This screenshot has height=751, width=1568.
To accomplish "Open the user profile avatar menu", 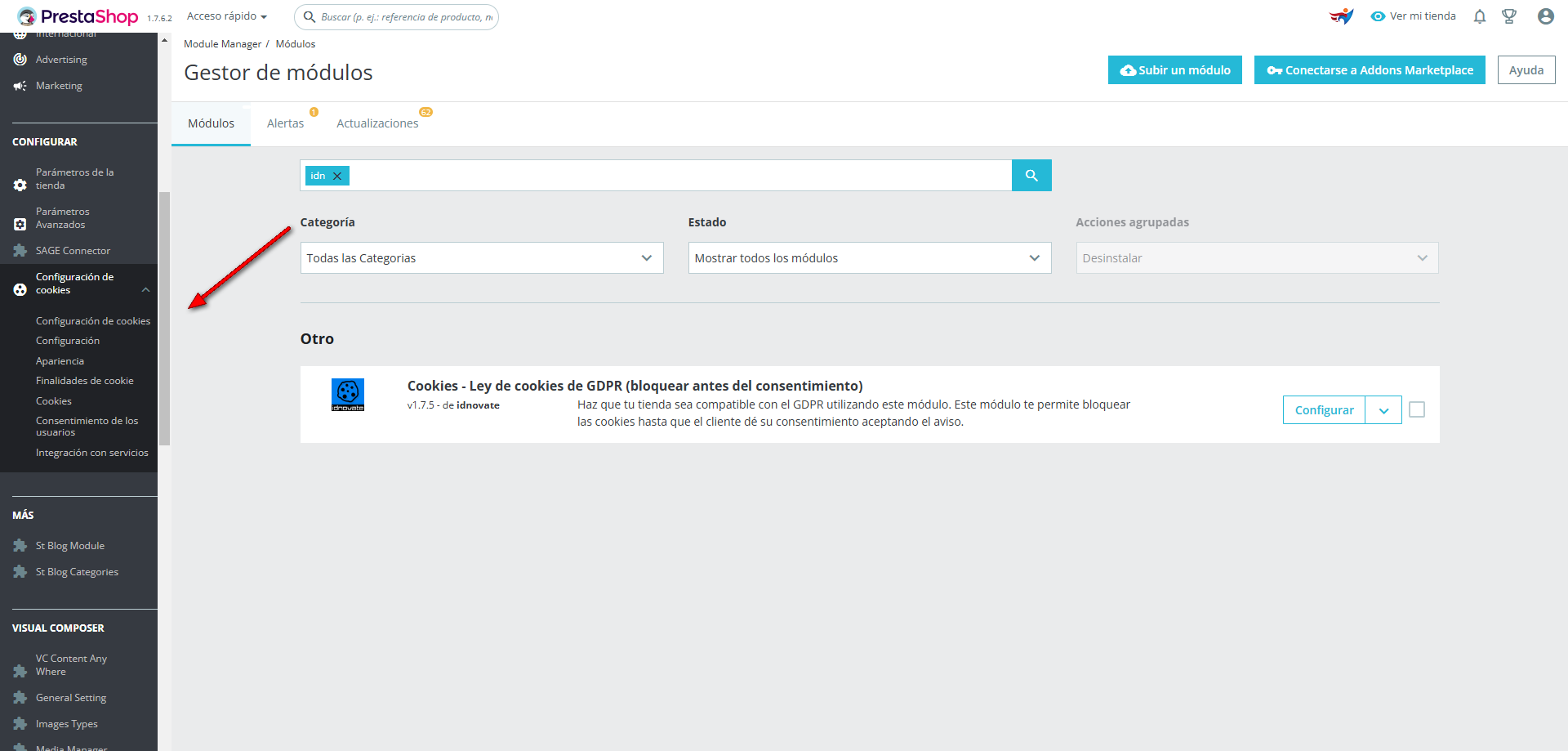I will tap(1545, 16).
